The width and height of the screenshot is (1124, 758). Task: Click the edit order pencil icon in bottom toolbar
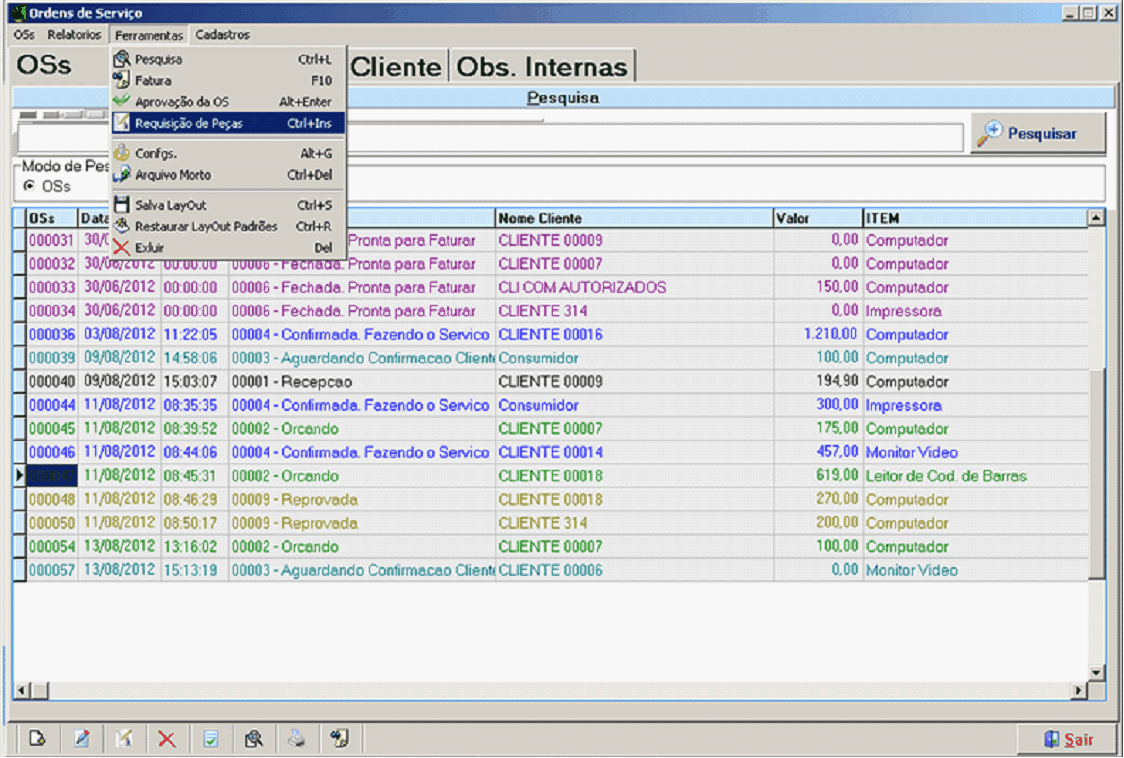click(81, 739)
